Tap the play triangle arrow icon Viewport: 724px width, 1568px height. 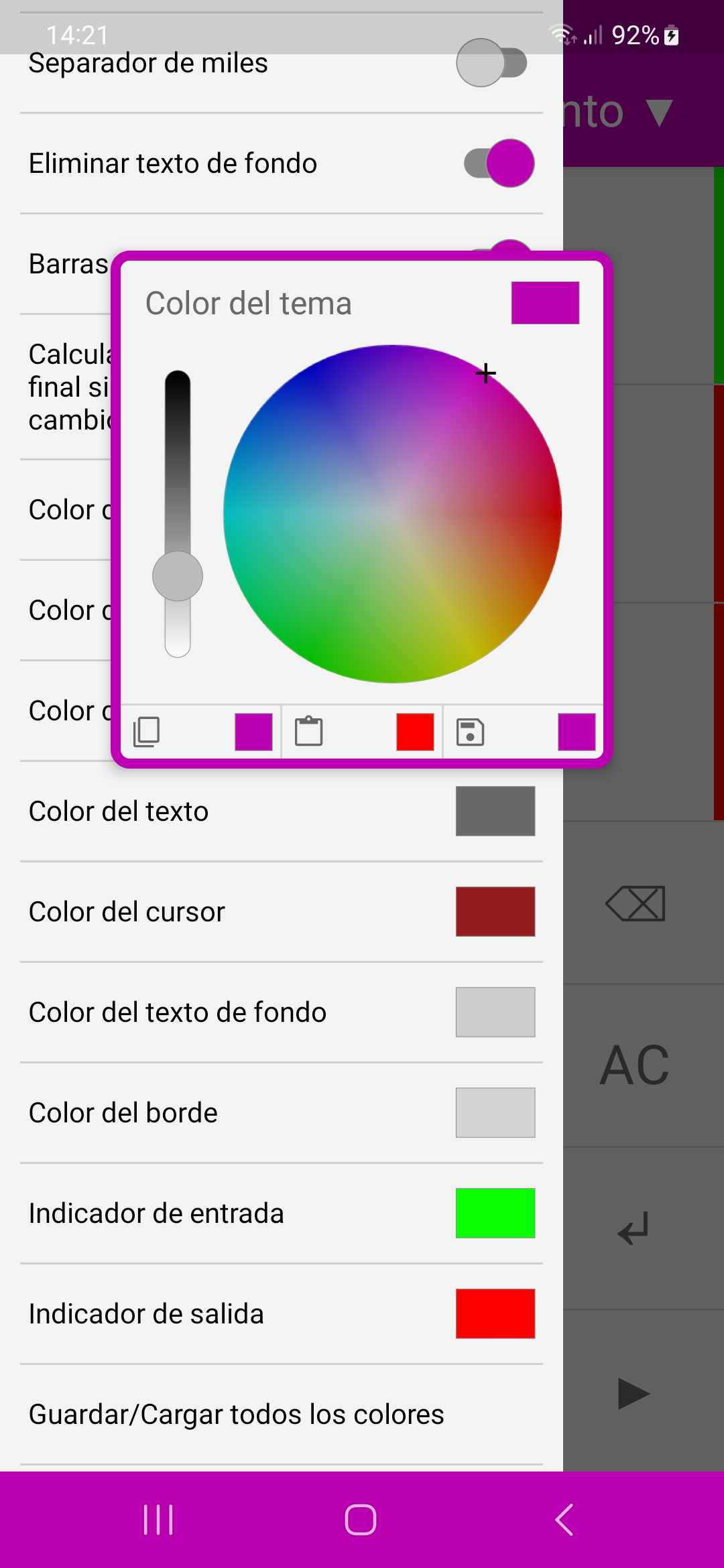pos(633,1394)
